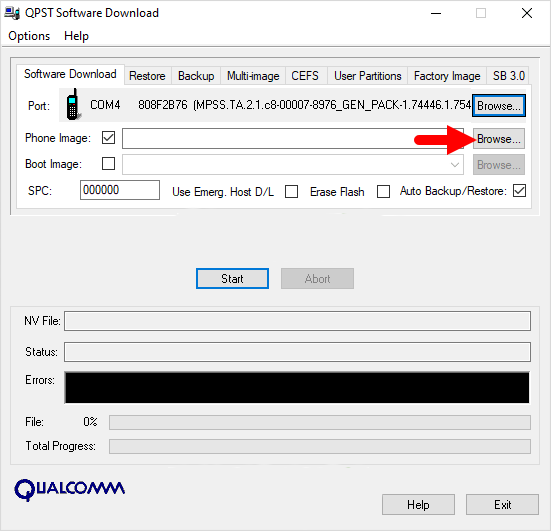Viewport: 551px width, 531px height.
Task: Click the MPSS.TA.2.1 build version text
Action: (x=332, y=105)
